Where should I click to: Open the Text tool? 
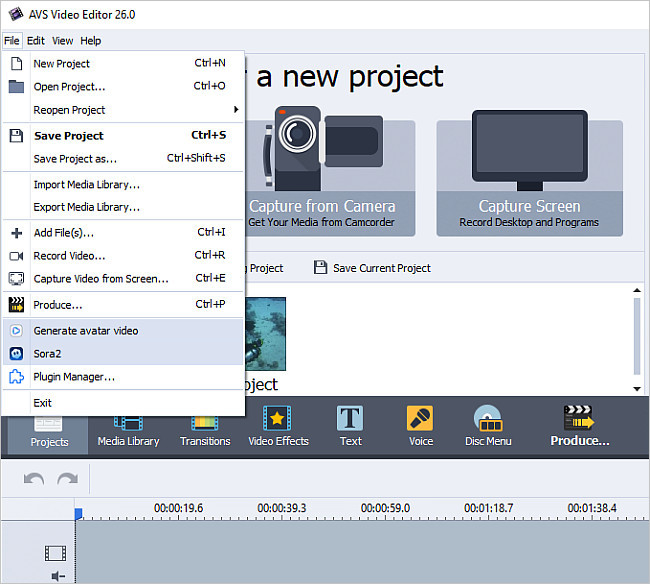tap(351, 426)
